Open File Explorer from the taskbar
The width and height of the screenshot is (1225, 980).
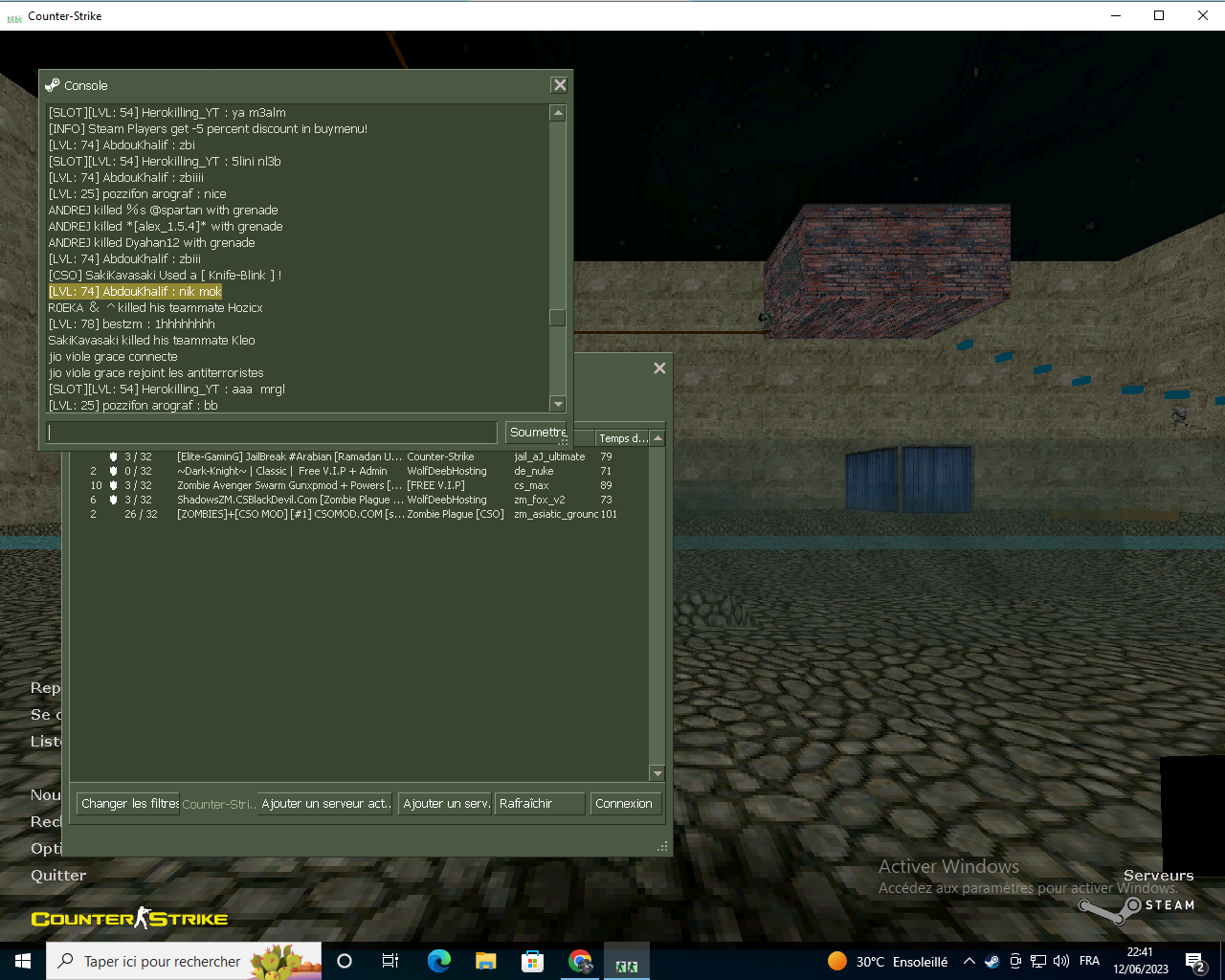tap(485, 961)
